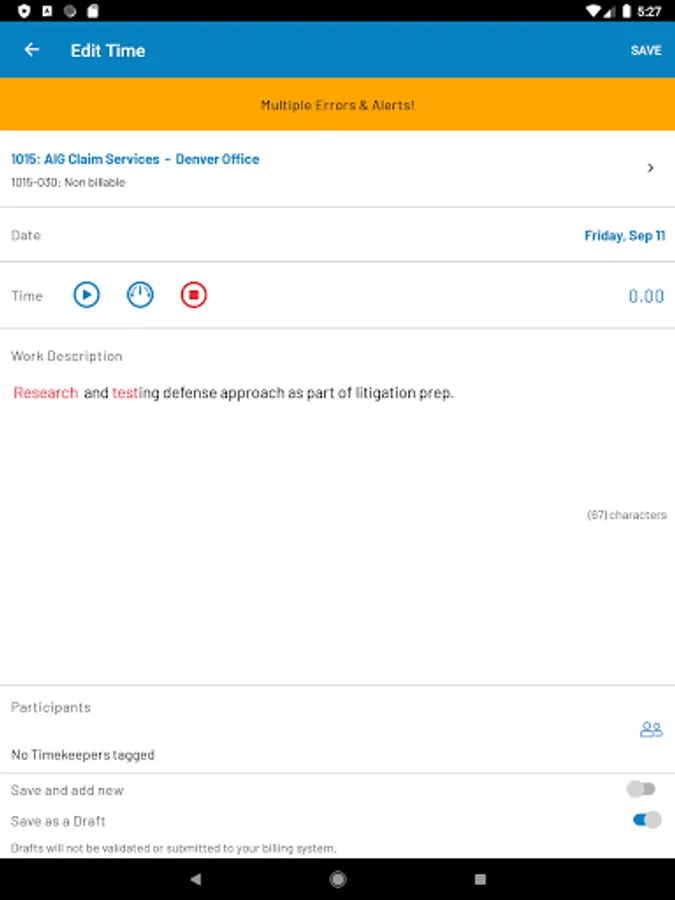This screenshot has width=675, height=900.
Task: Tap the Android home circle button
Action: 338,879
